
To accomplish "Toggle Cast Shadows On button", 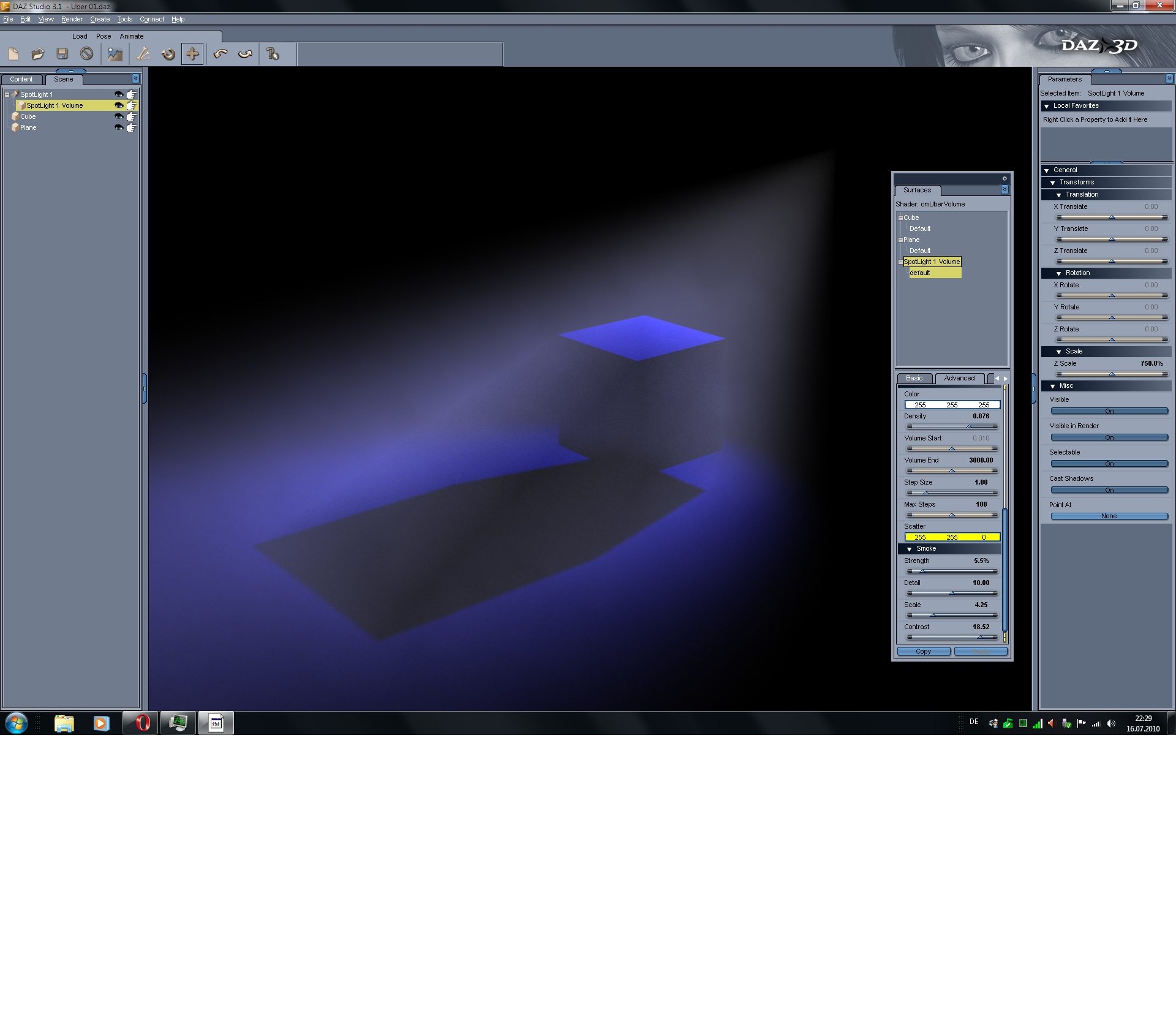I will (1109, 490).
